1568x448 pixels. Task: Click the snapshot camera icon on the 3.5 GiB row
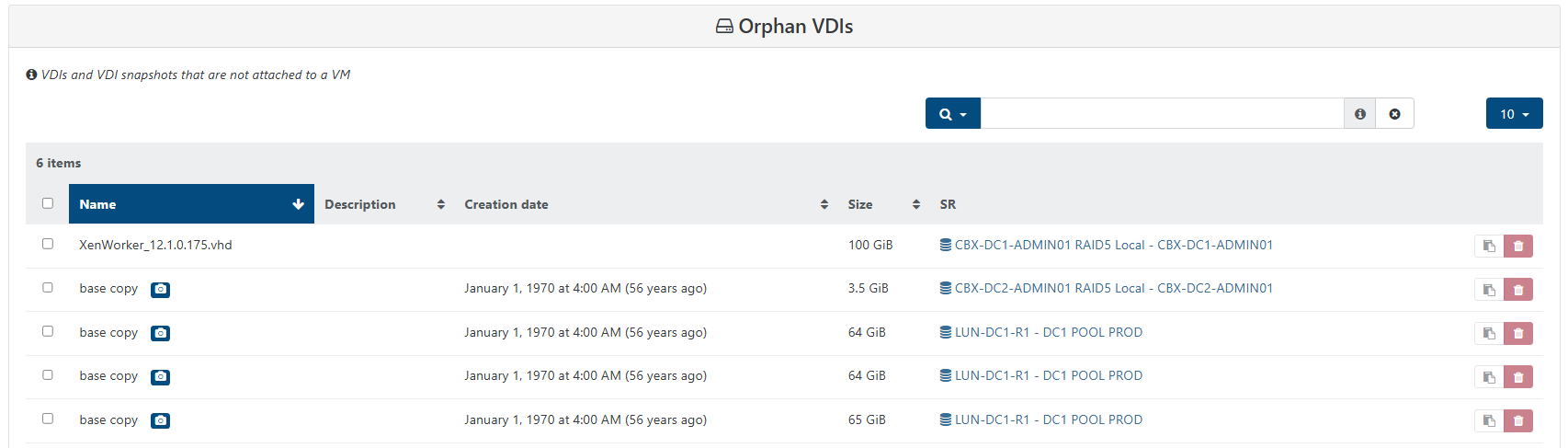(160, 290)
